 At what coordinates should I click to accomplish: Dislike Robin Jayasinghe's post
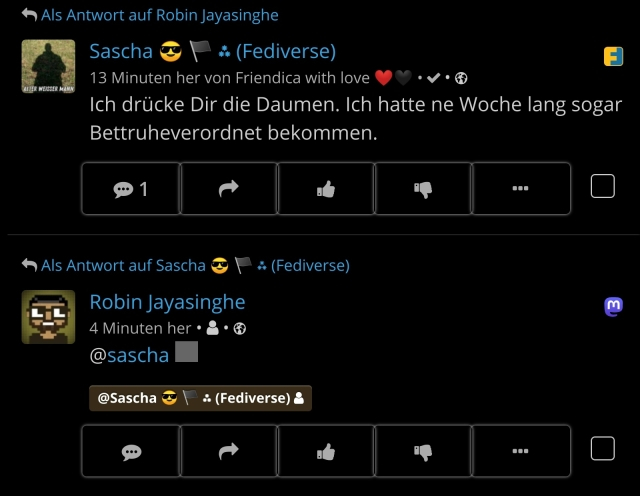tap(423, 451)
